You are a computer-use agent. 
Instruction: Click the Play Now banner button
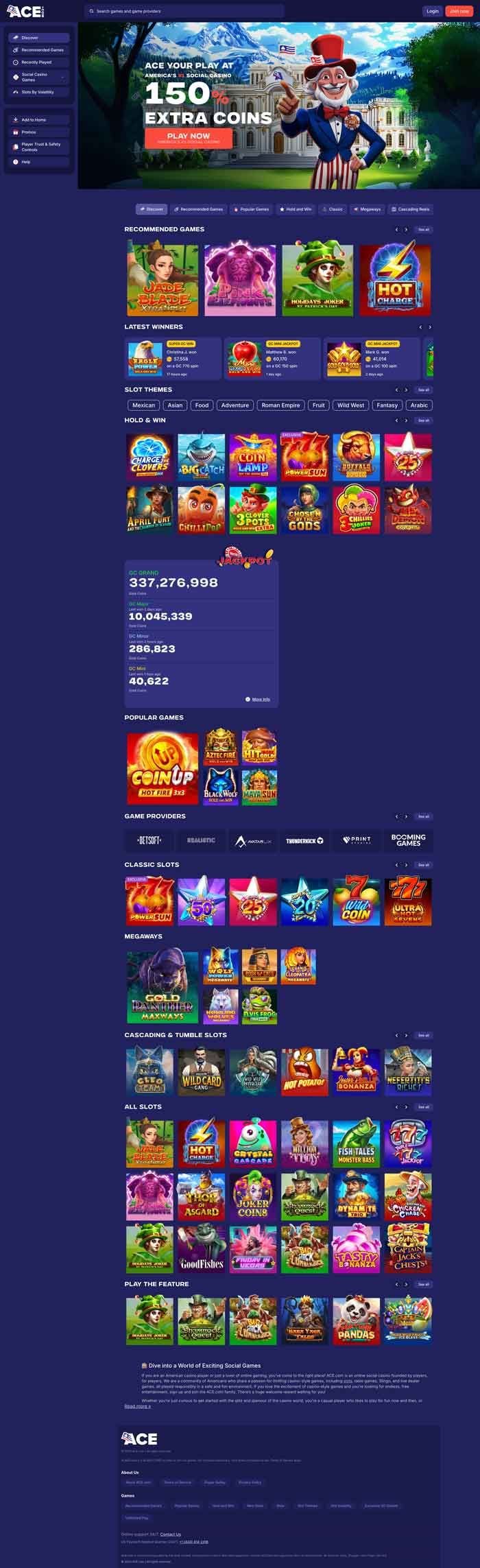click(189, 138)
